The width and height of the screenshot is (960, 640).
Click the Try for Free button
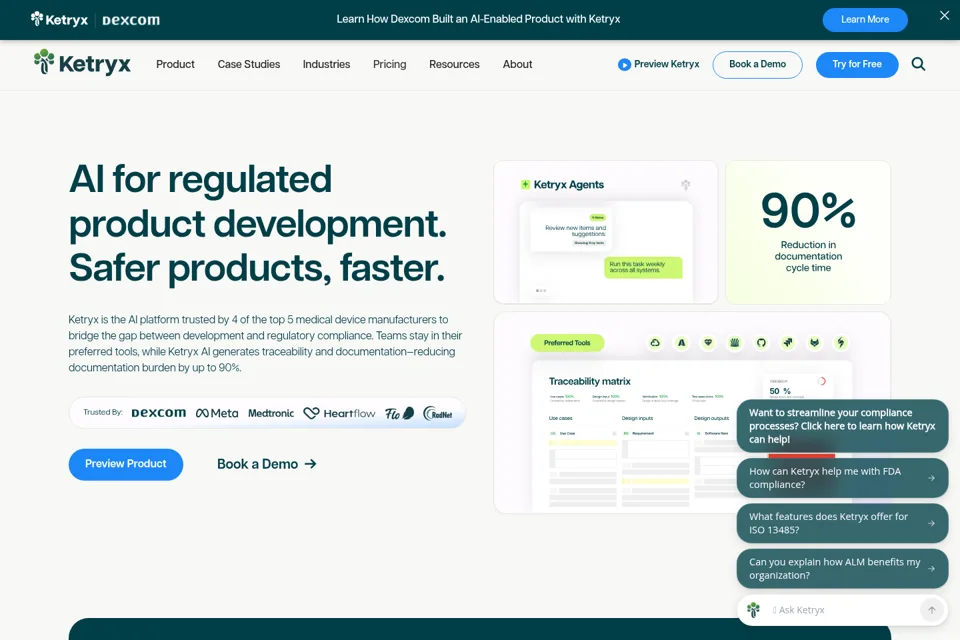tap(857, 64)
